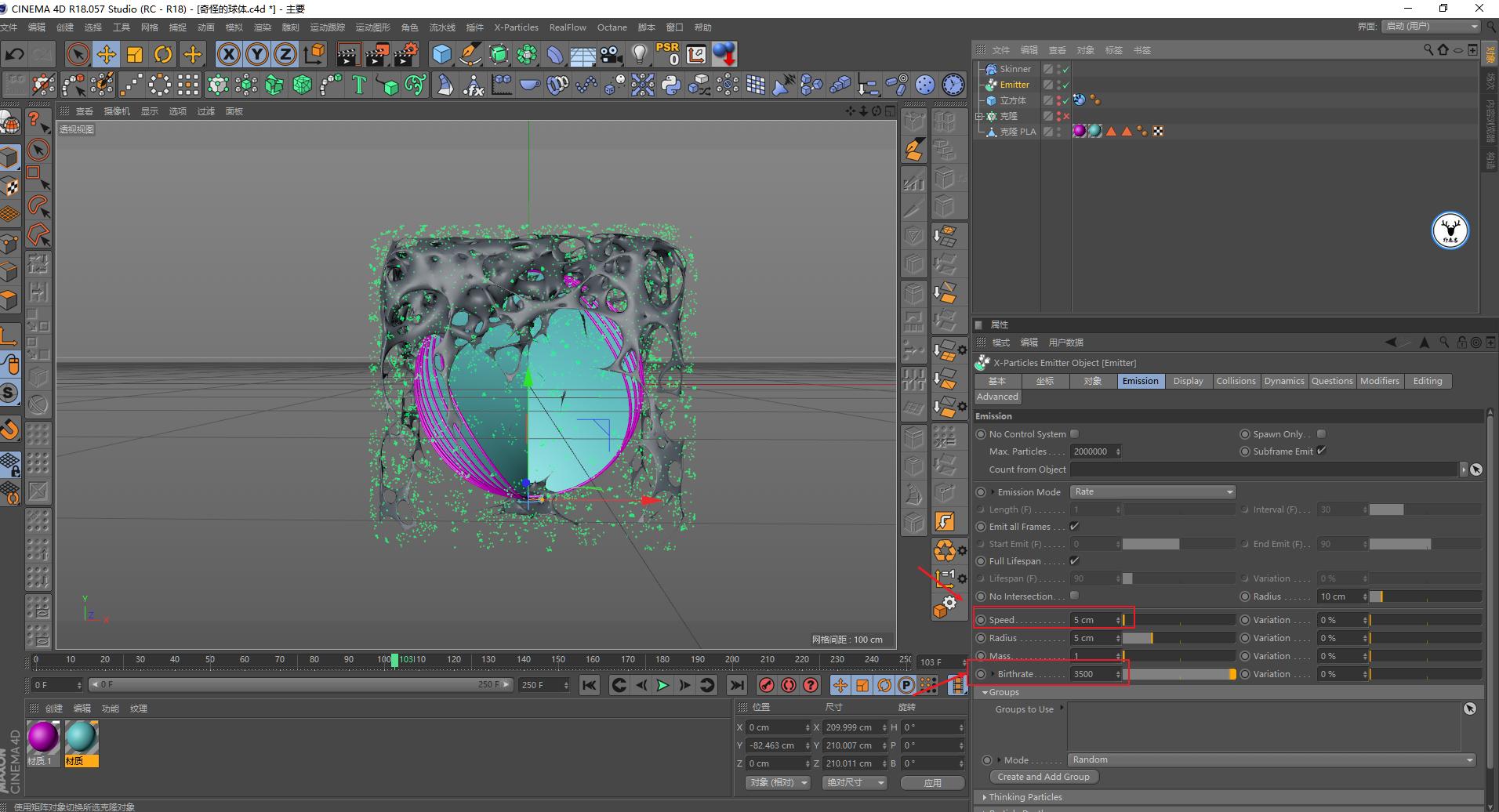Image resolution: width=1499 pixels, height=812 pixels.
Task: Toggle the Z axis lock button
Action: pyautogui.click(x=285, y=53)
